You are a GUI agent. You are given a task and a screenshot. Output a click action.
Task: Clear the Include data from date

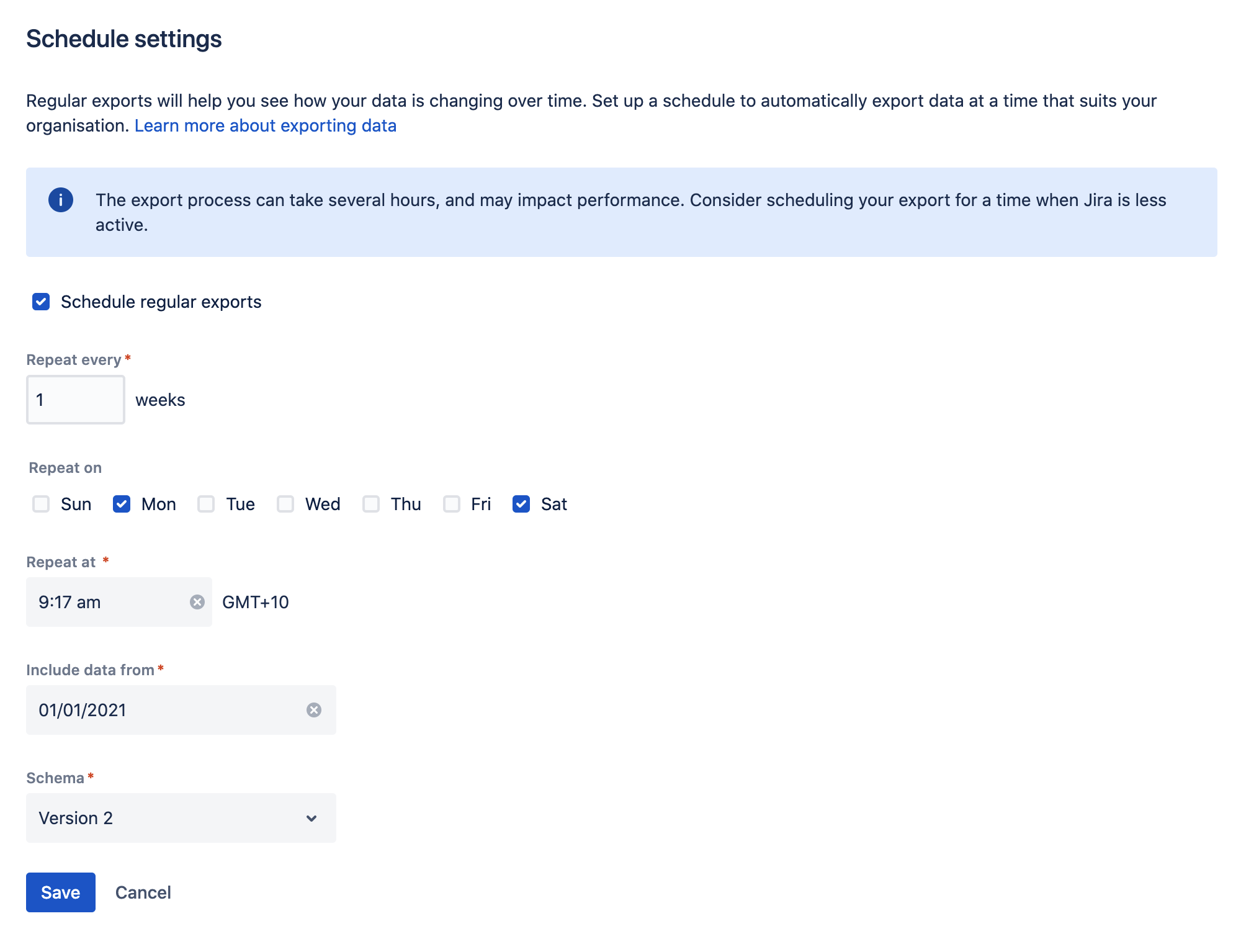pos(314,710)
